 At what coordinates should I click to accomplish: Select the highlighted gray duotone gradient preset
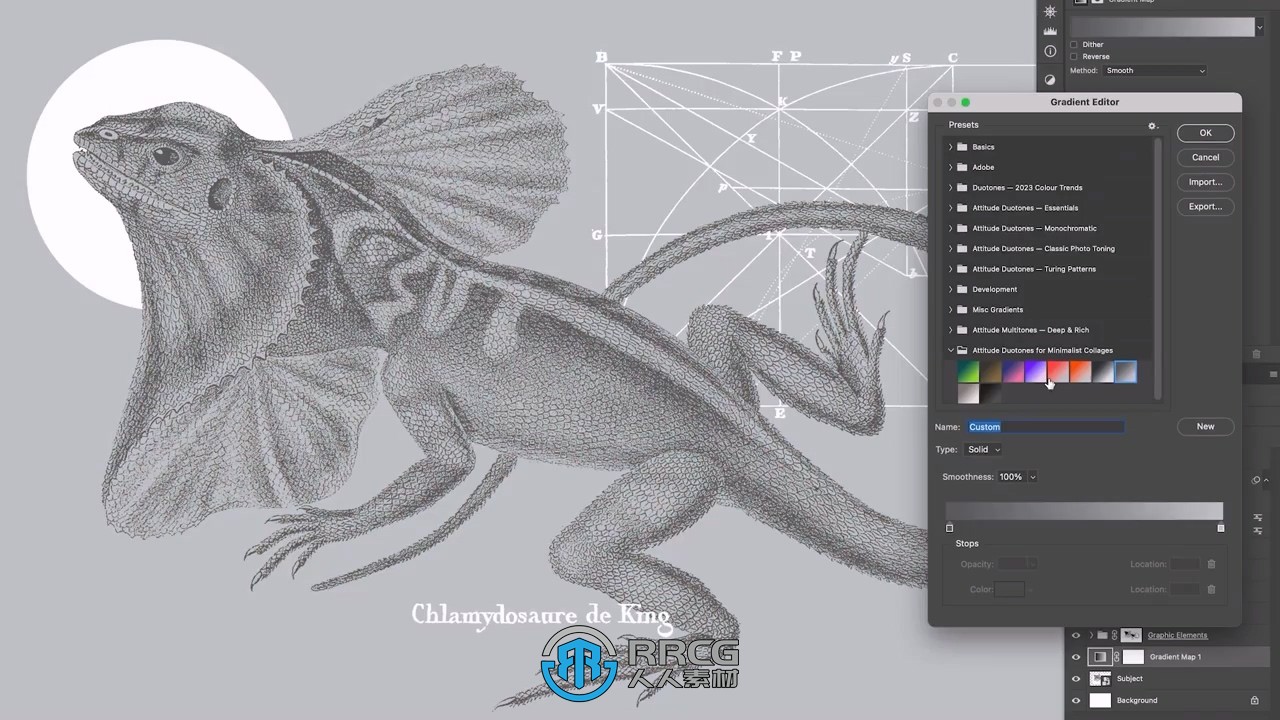pyautogui.click(x=1125, y=372)
